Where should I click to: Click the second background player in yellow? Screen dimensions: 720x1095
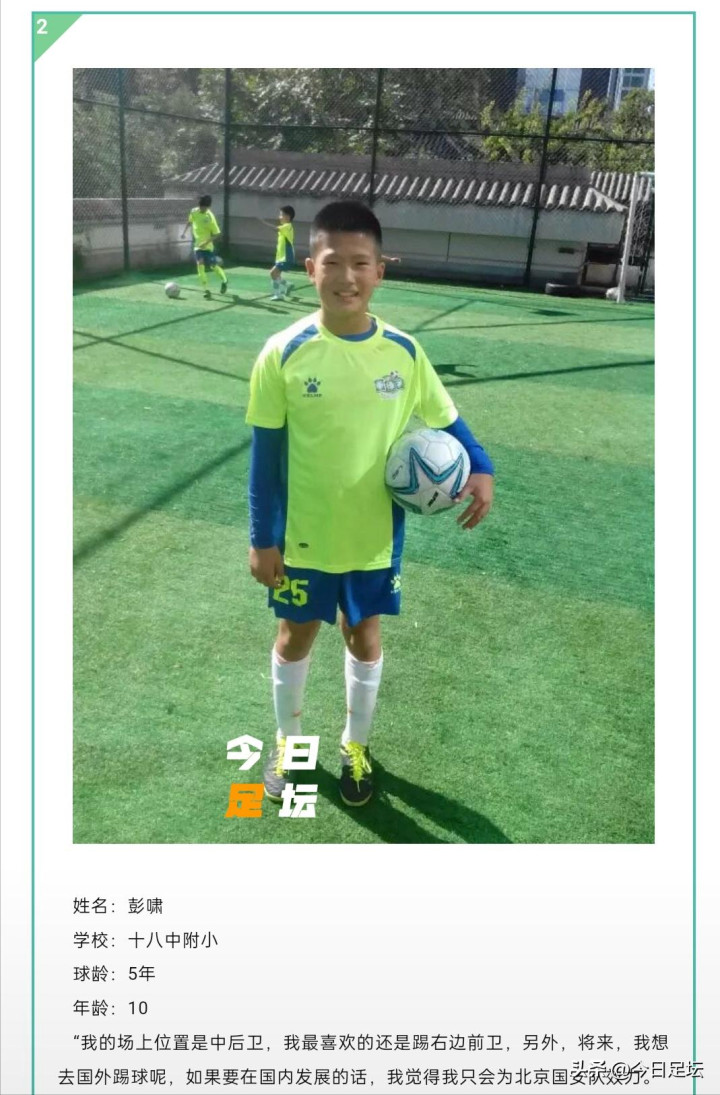[282, 253]
